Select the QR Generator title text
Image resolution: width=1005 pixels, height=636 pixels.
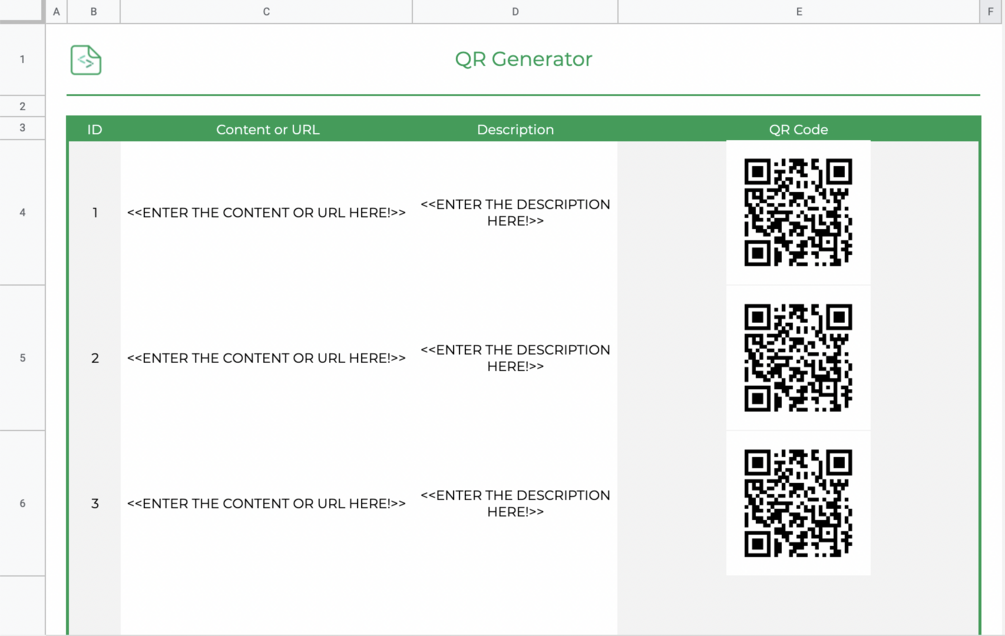click(523, 59)
